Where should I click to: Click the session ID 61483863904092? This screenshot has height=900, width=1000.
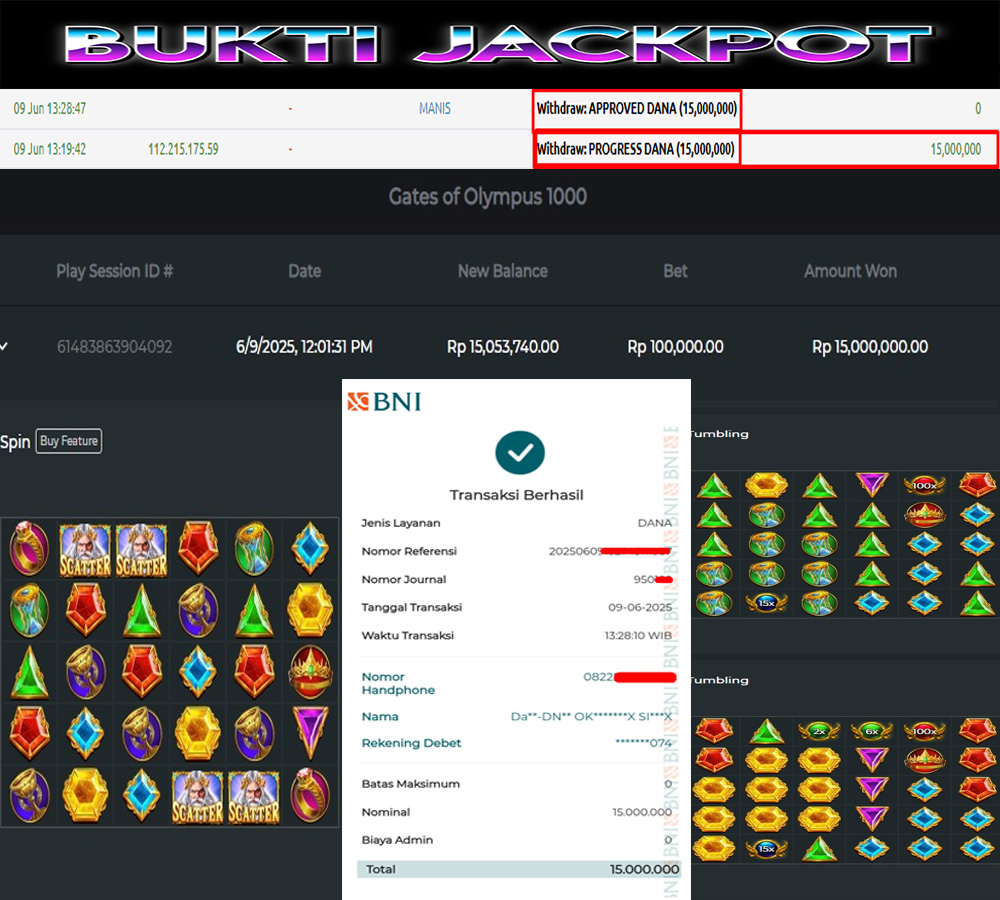coord(115,347)
